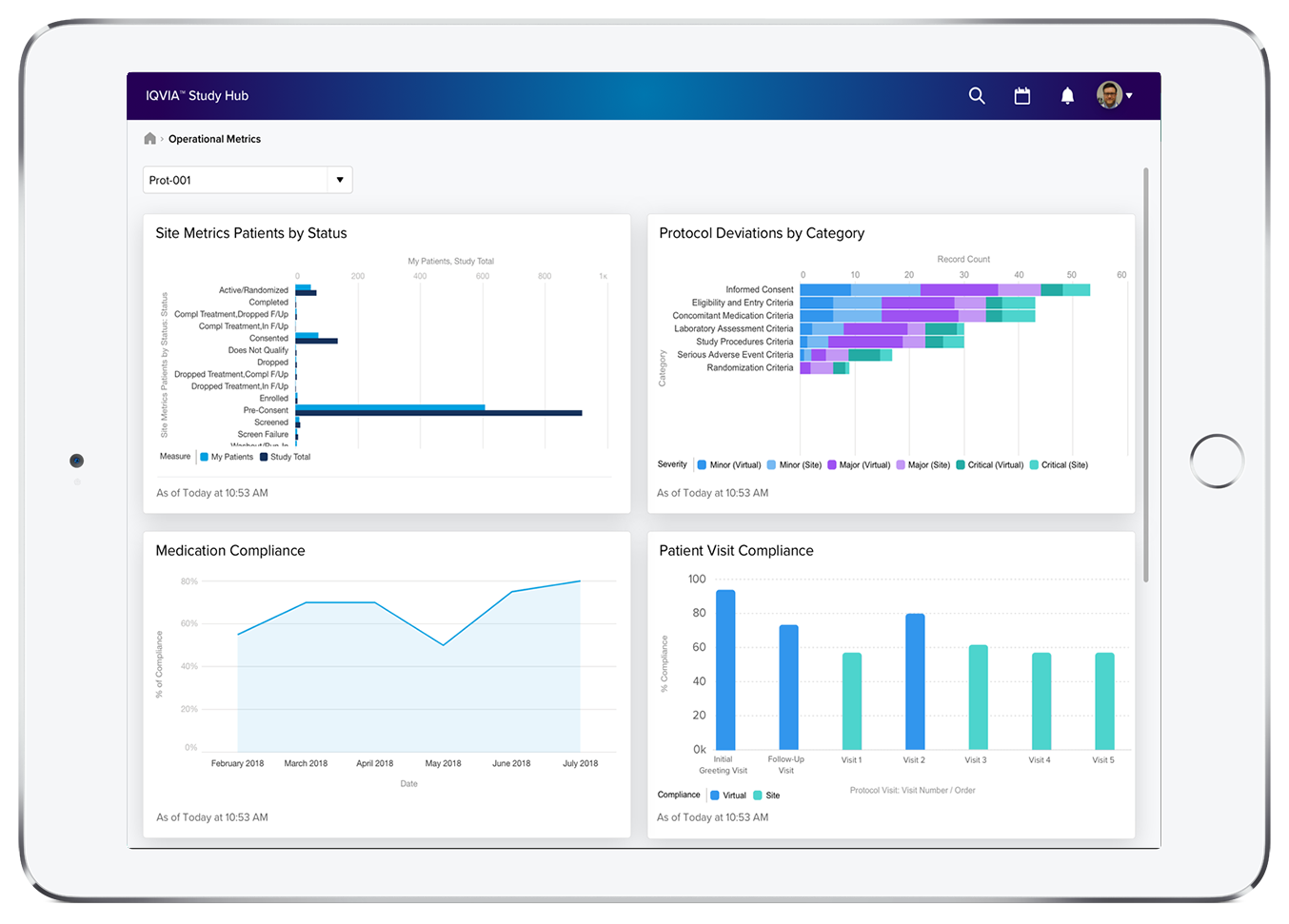The image size is (1289, 924).
Task: Click the user profile avatar
Action: click(x=1109, y=95)
